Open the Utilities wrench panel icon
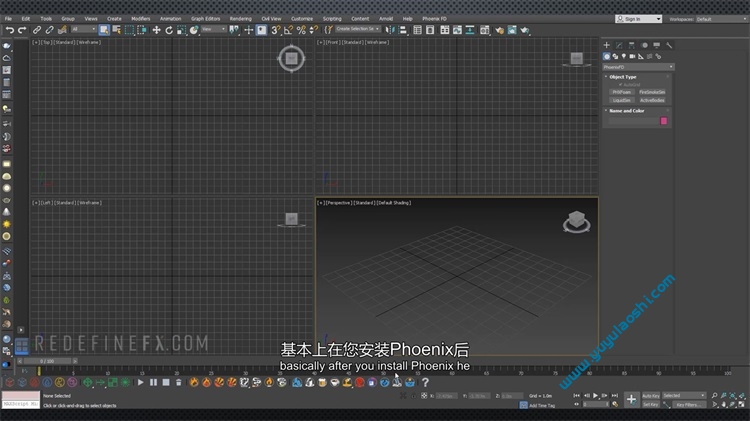The image size is (750, 421). tap(669, 45)
